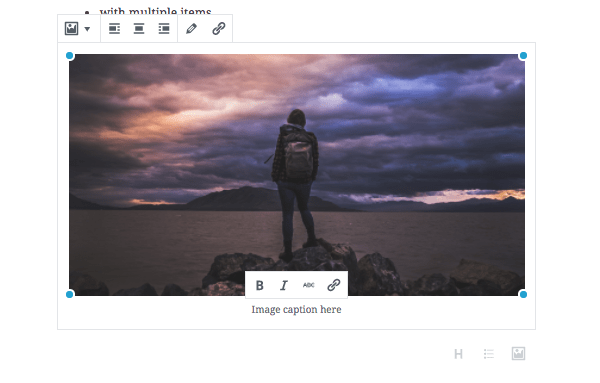Italicize the caption text
The width and height of the screenshot is (600, 383).
click(284, 285)
